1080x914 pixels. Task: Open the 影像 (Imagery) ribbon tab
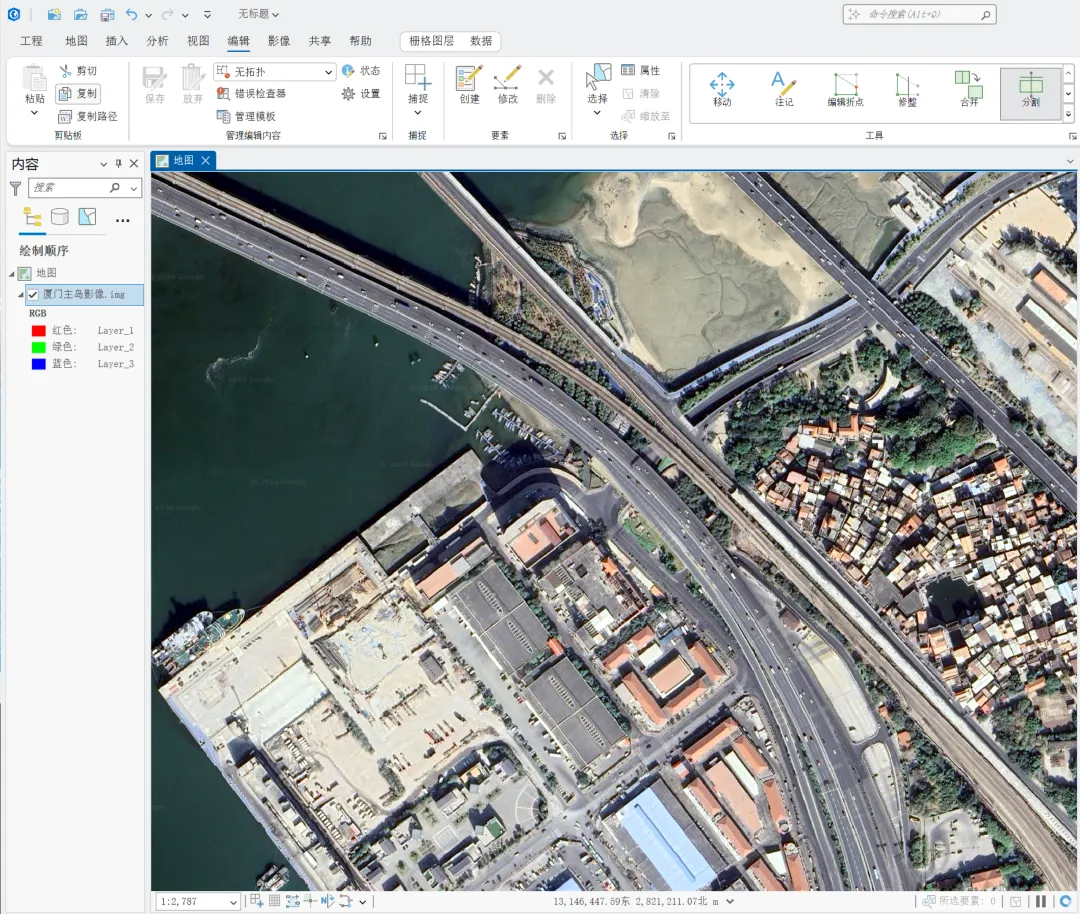(279, 41)
